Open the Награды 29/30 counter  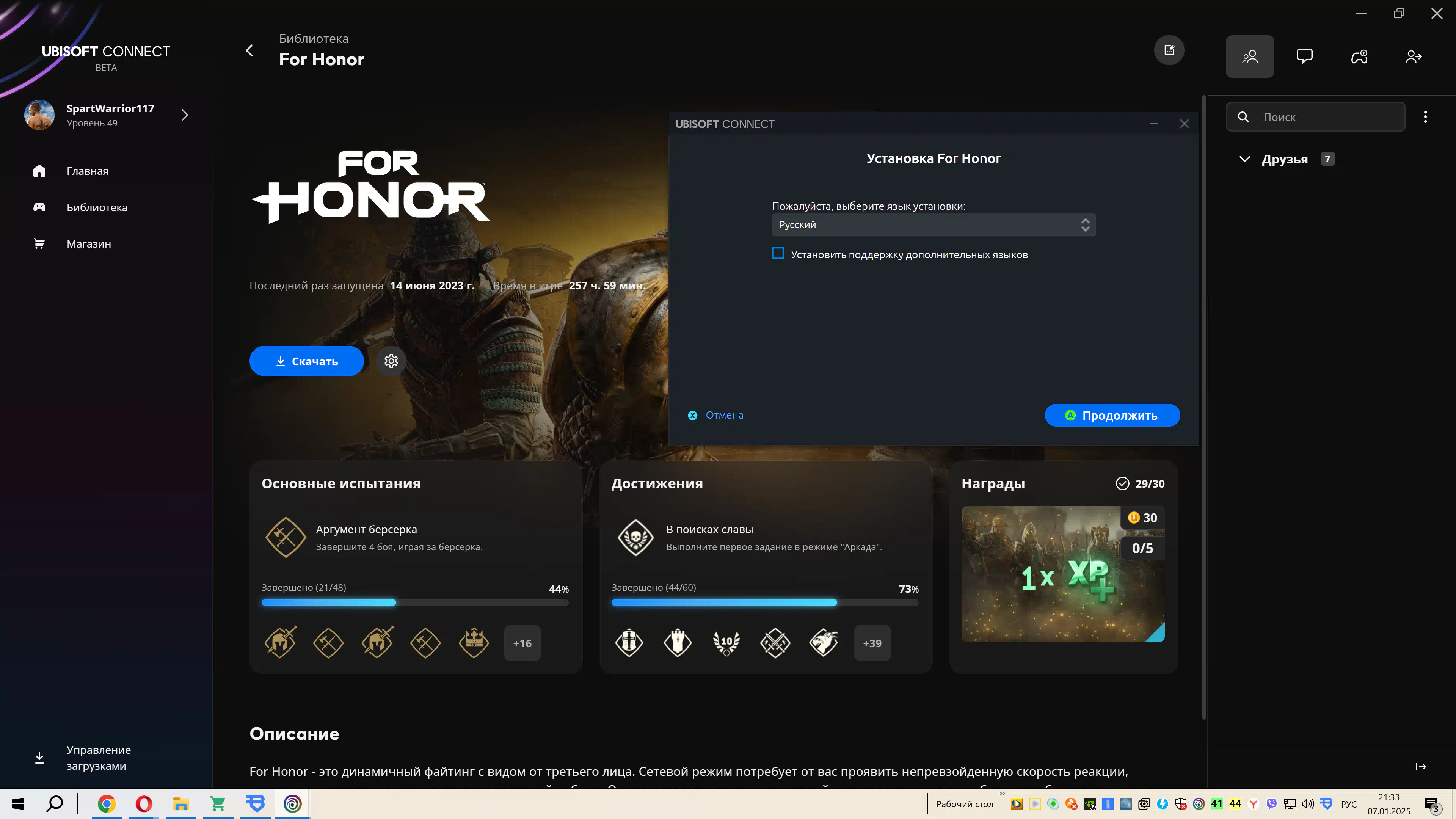pyautogui.click(x=1140, y=483)
